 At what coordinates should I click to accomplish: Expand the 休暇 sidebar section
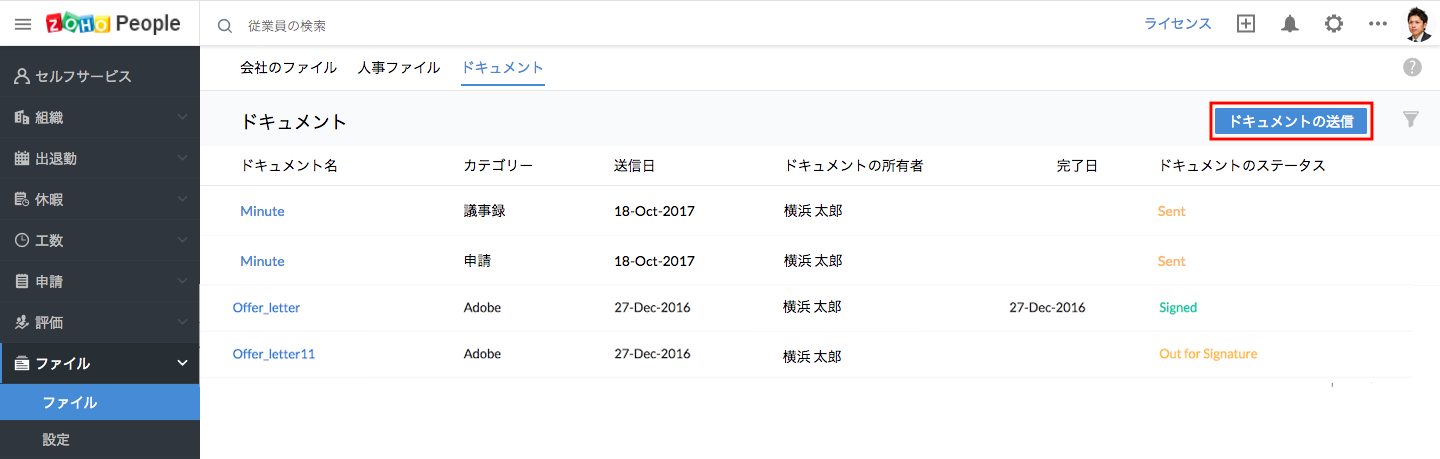coord(100,199)
